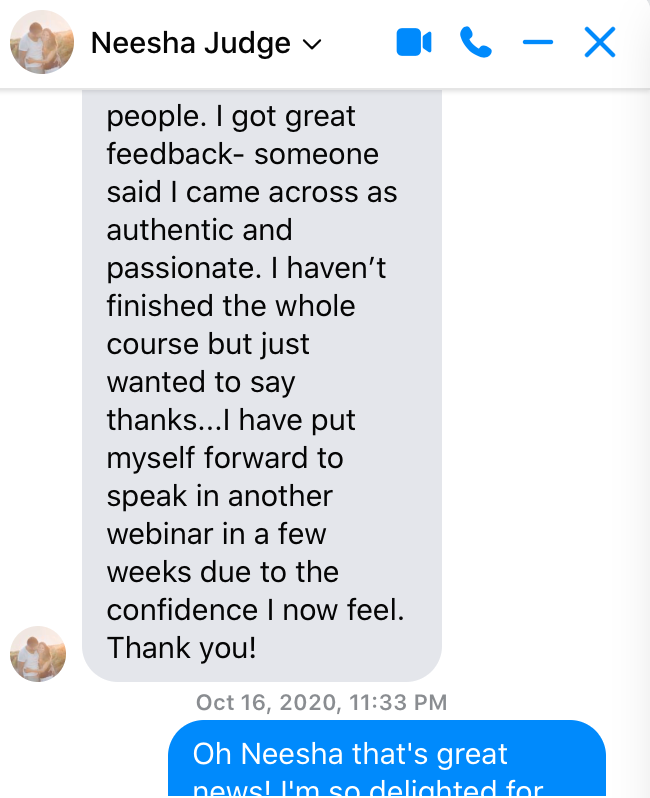Click 'myself forward to' text line
This screenshot has width=650, height=798.
tap(224, 458)
